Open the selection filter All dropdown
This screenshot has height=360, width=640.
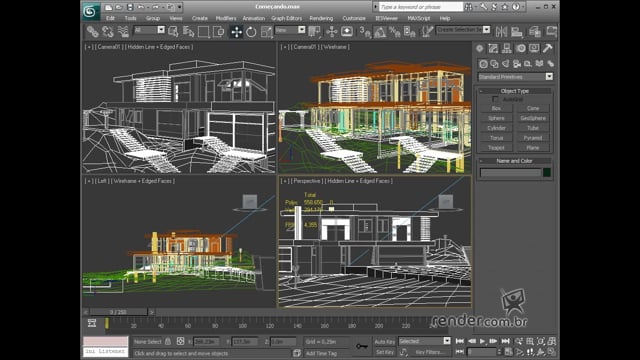[149, 30]
